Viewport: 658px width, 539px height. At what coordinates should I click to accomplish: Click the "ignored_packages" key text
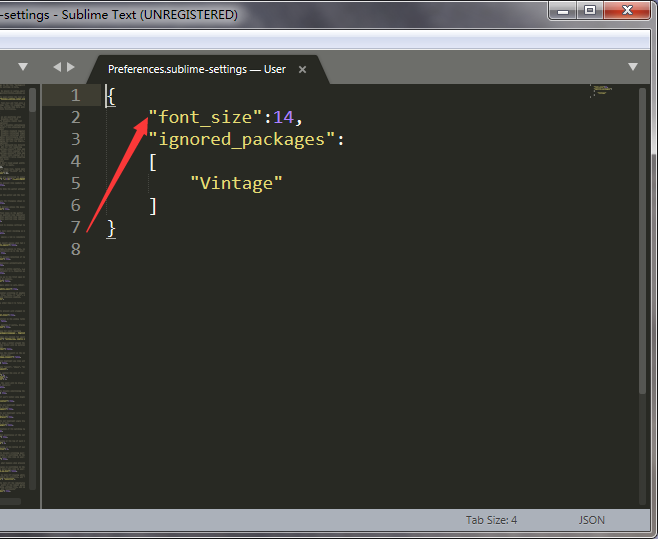[x=242, y=139]
